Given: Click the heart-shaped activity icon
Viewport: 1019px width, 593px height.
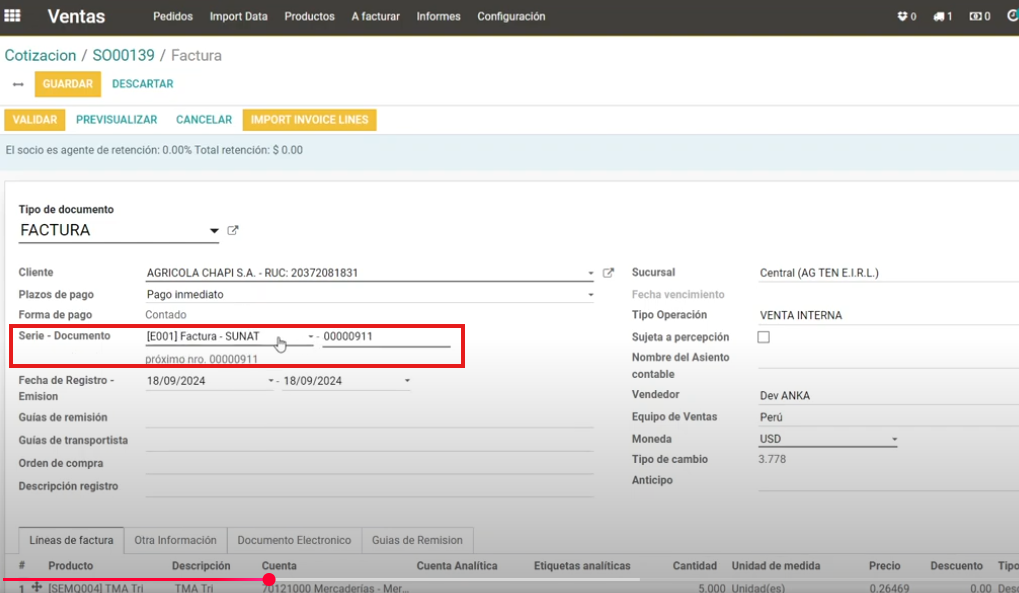Looking at the screenshot, I should [x=902, y=16].
